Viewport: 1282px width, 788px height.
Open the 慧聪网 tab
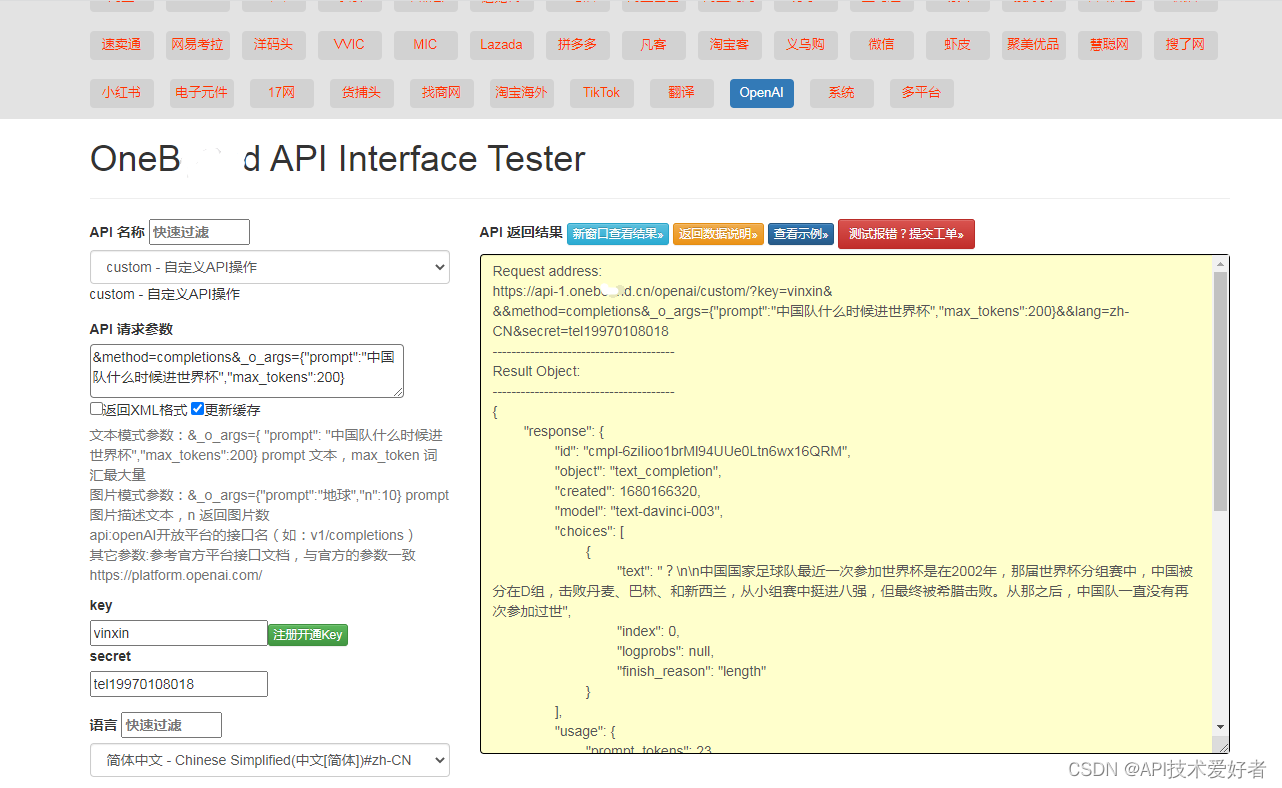click(x=1109, y=45)
